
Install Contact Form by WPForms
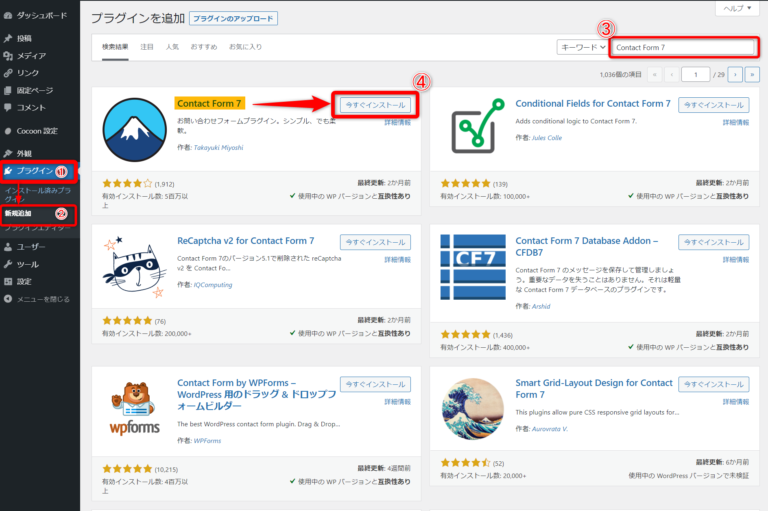[x=375, y=384]
